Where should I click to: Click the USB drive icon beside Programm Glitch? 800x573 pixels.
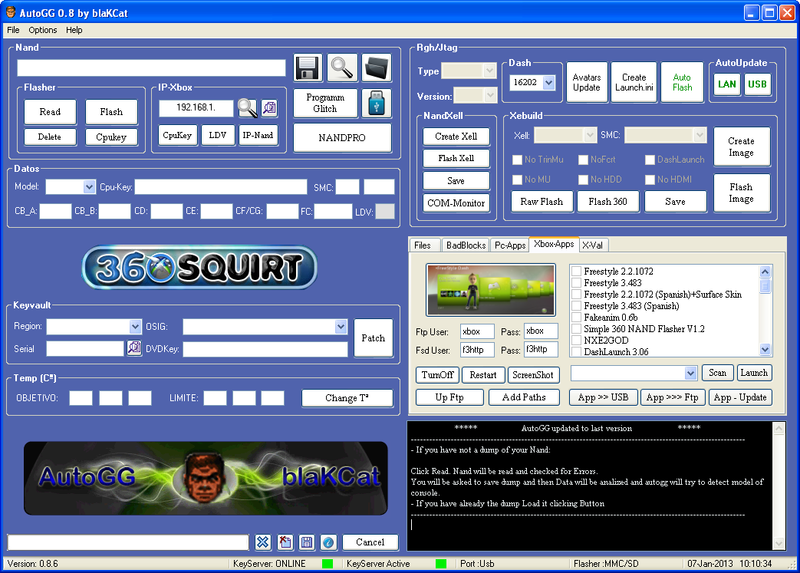[x=376, y=103]
